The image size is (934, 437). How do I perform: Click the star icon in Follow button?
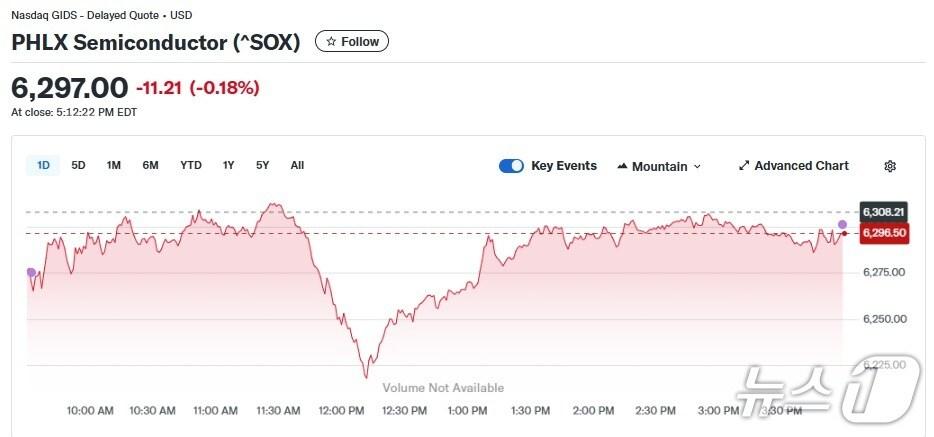[x=330, y=42]
